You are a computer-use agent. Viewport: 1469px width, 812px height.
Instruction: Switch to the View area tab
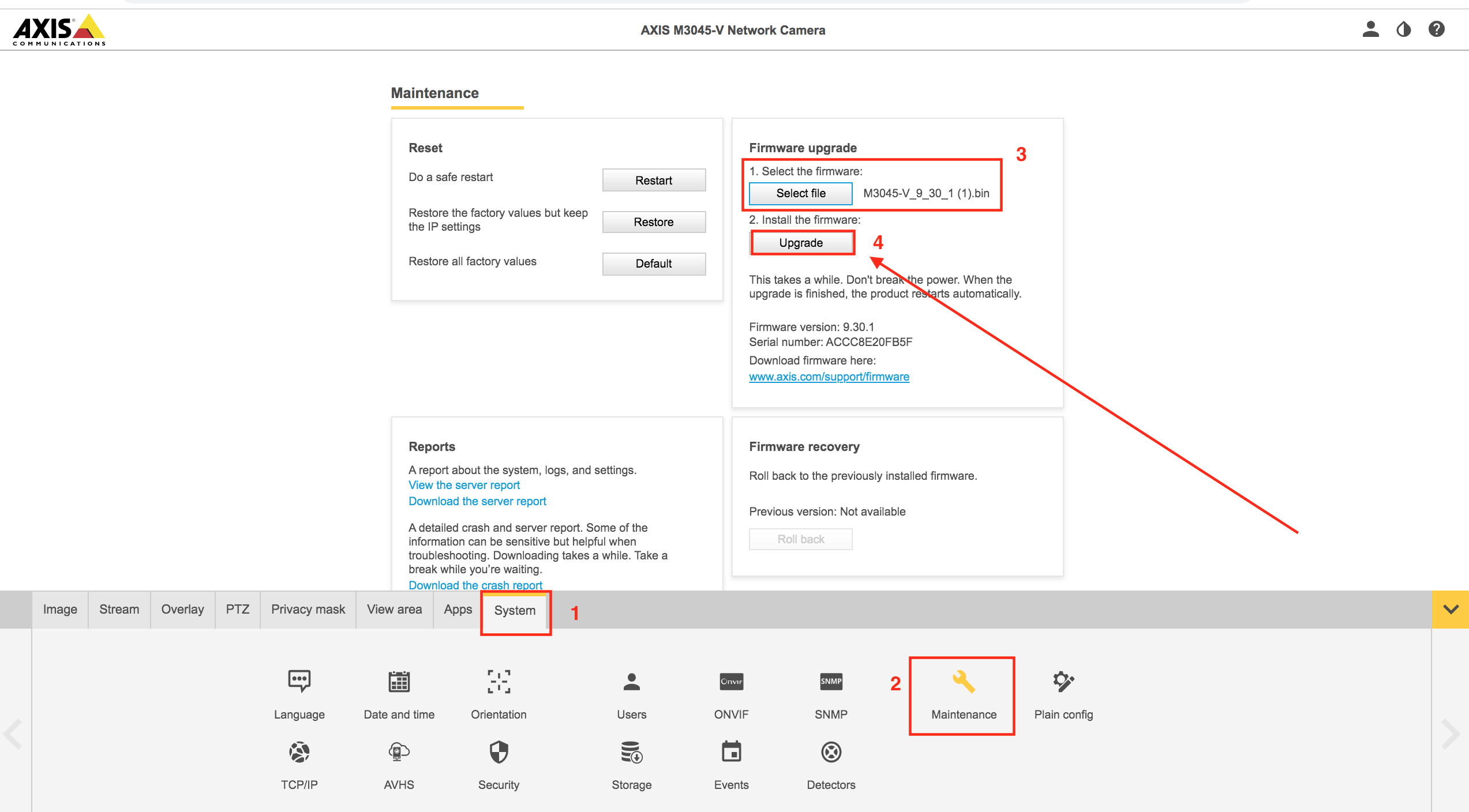tap(395, 610)
